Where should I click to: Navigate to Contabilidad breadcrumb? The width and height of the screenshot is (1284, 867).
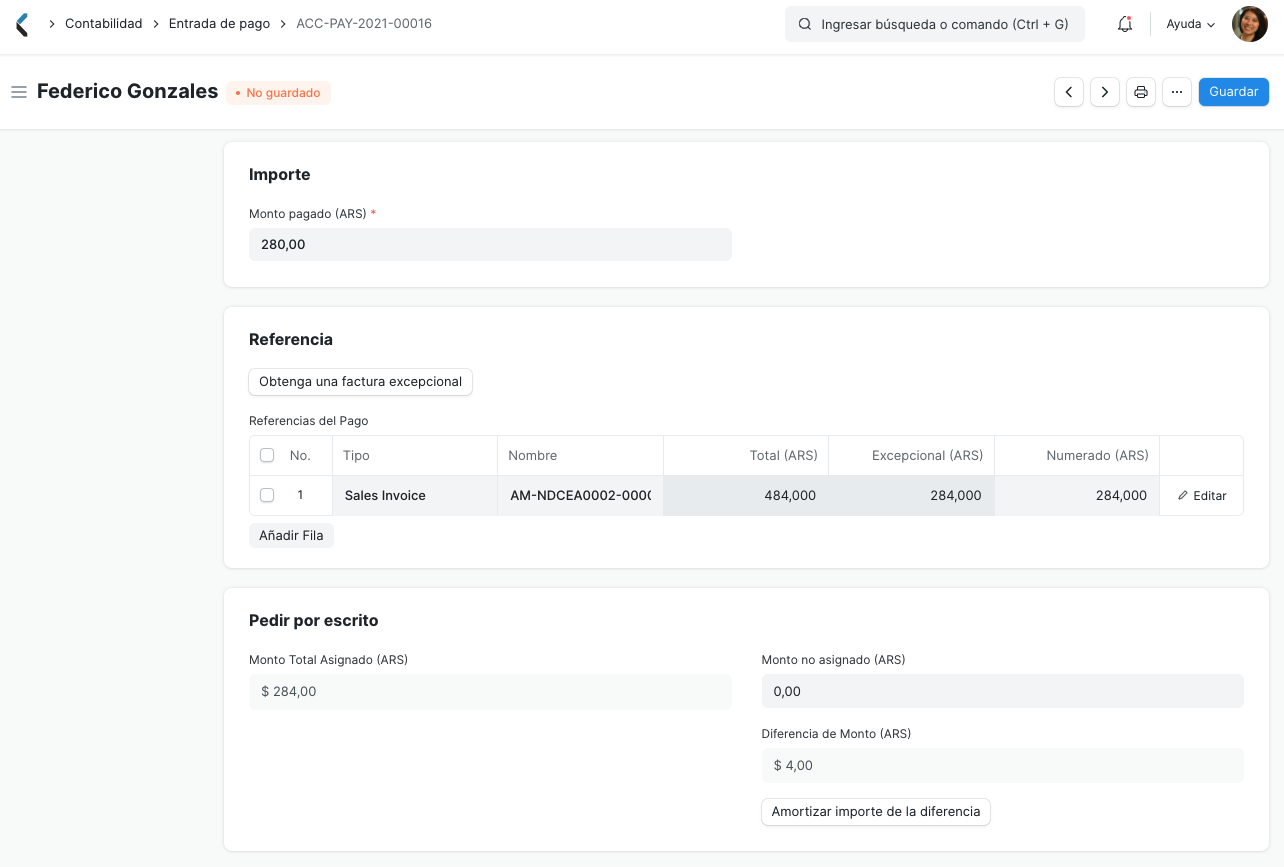coord(104,24)
